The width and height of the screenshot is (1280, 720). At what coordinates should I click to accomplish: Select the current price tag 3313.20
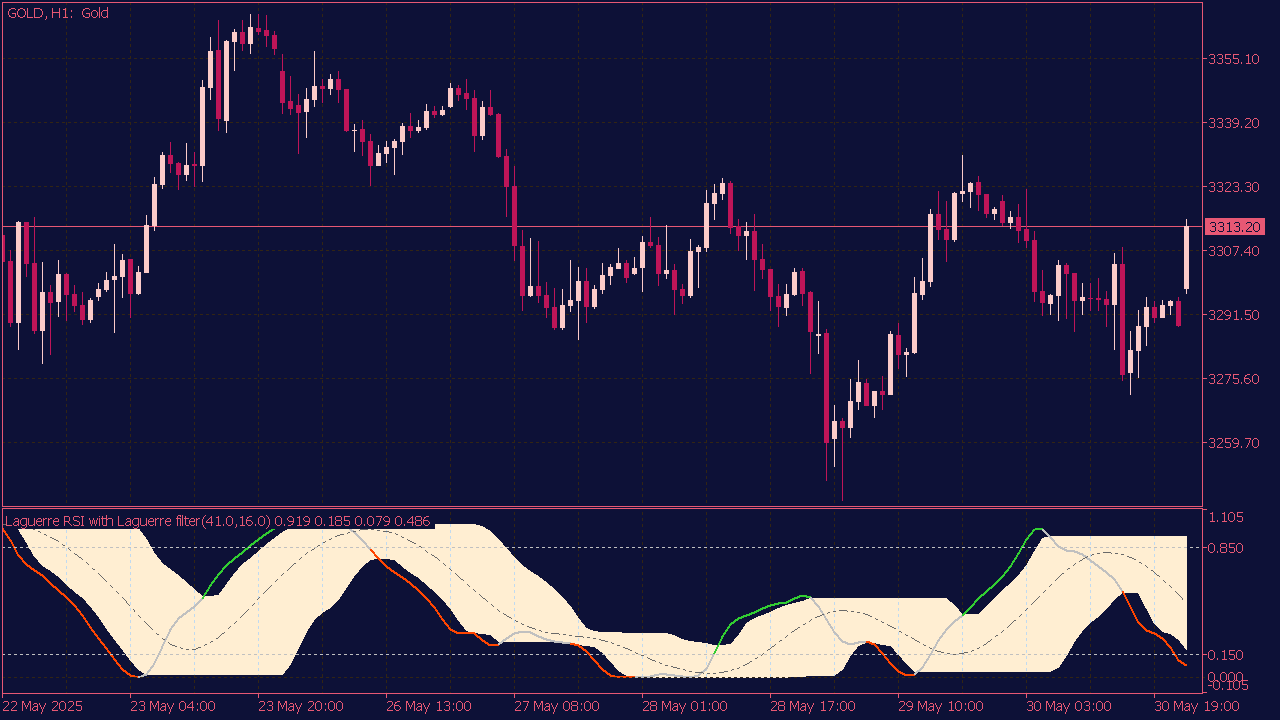(x=1235, y=227)
